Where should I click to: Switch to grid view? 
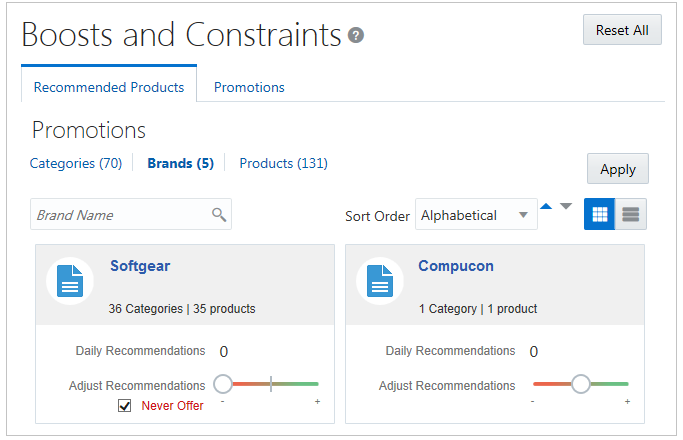[x=600, y=214]
